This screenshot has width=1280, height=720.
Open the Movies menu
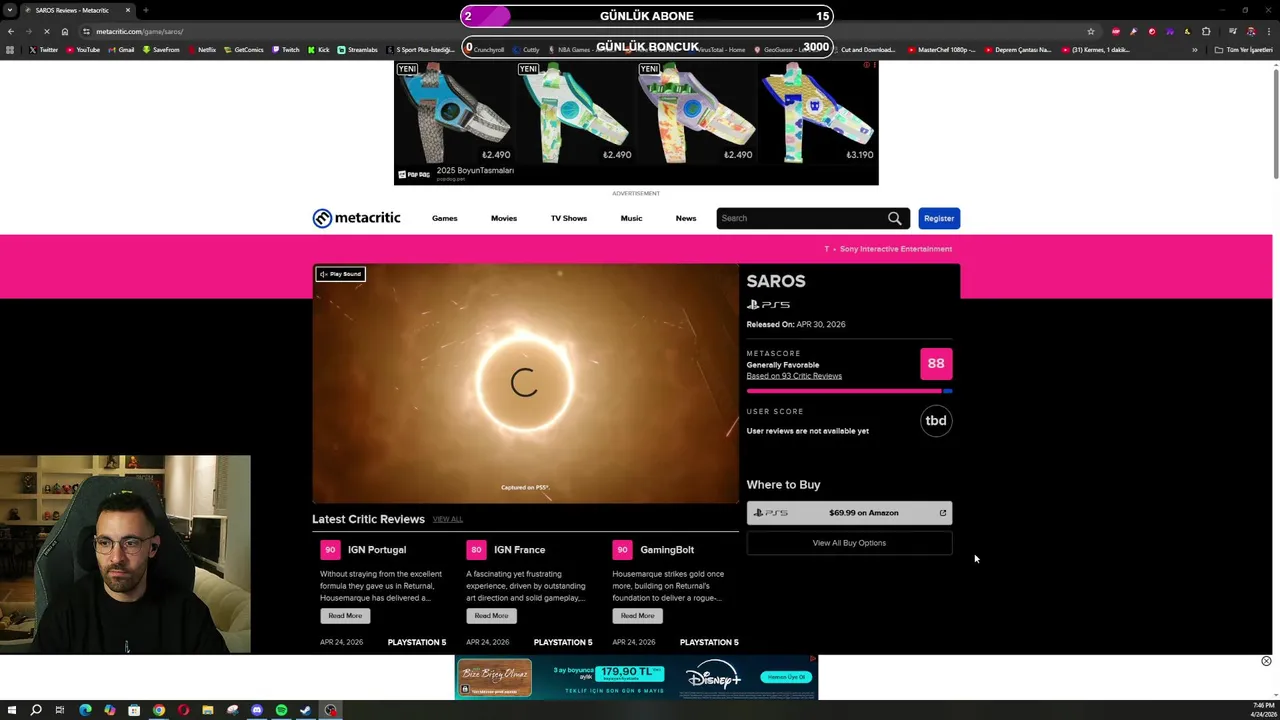point(504,218)
